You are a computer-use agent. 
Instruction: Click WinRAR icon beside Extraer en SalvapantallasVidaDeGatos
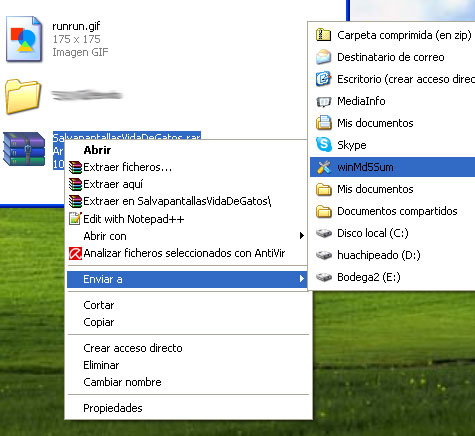click(x=75, y=201)
